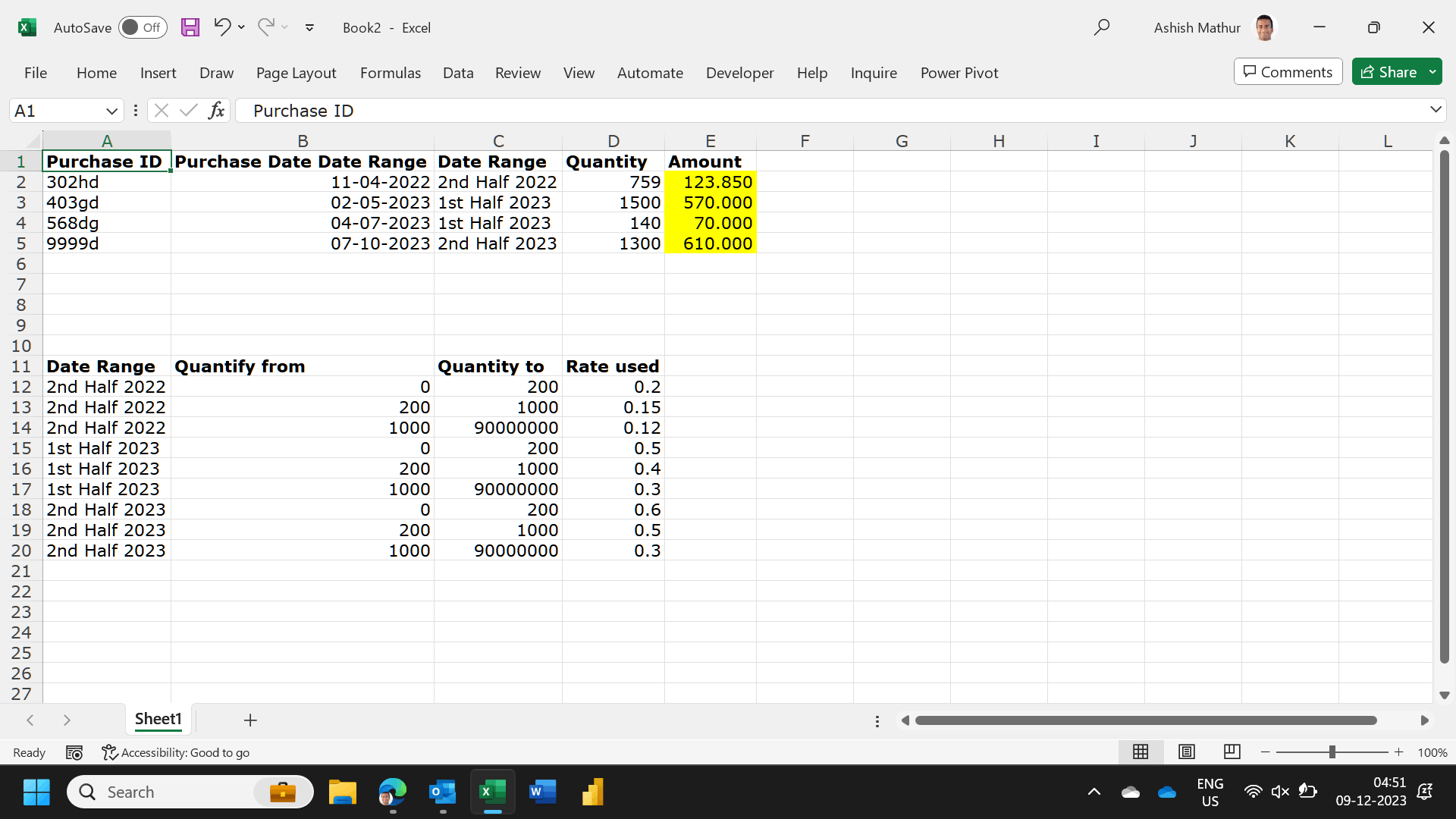This screenshot has height=819, width=1456.
Task: Click the Windows taskbar Search box
Action: tap(190, 792)
